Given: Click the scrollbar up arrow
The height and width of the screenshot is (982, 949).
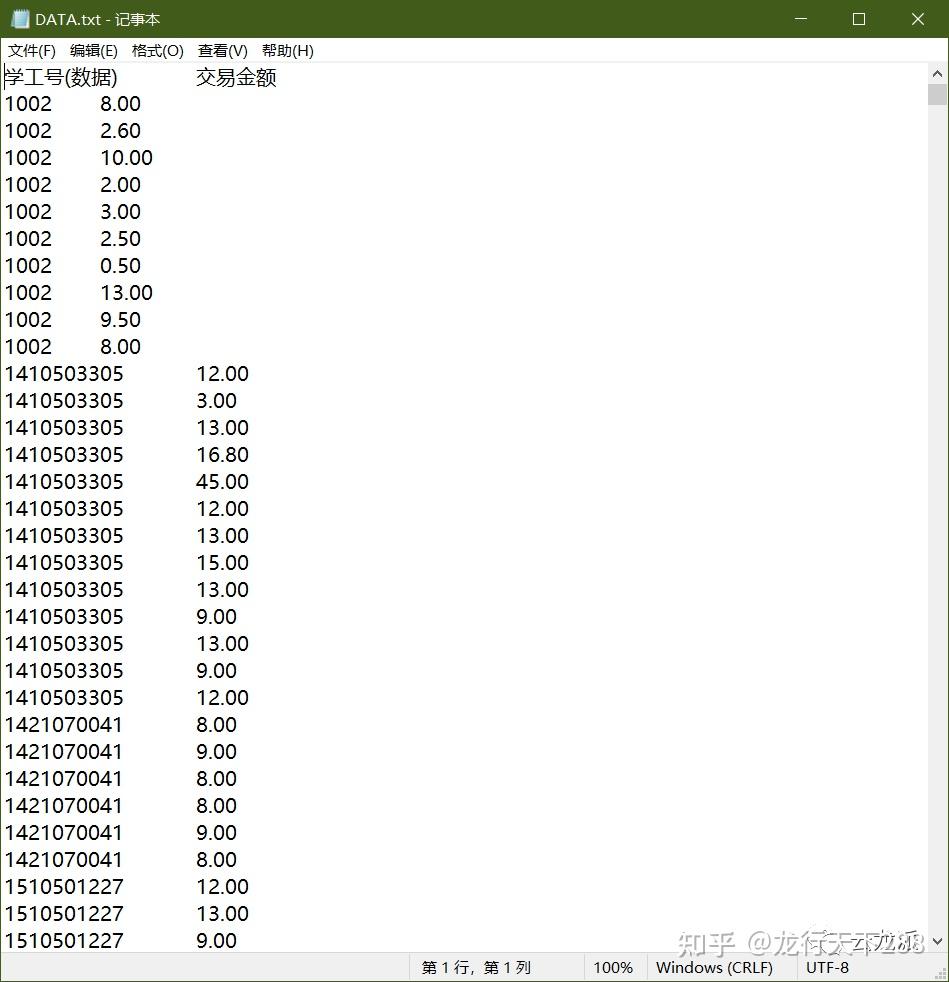Looking at the screenshot, I should (936, 72).
